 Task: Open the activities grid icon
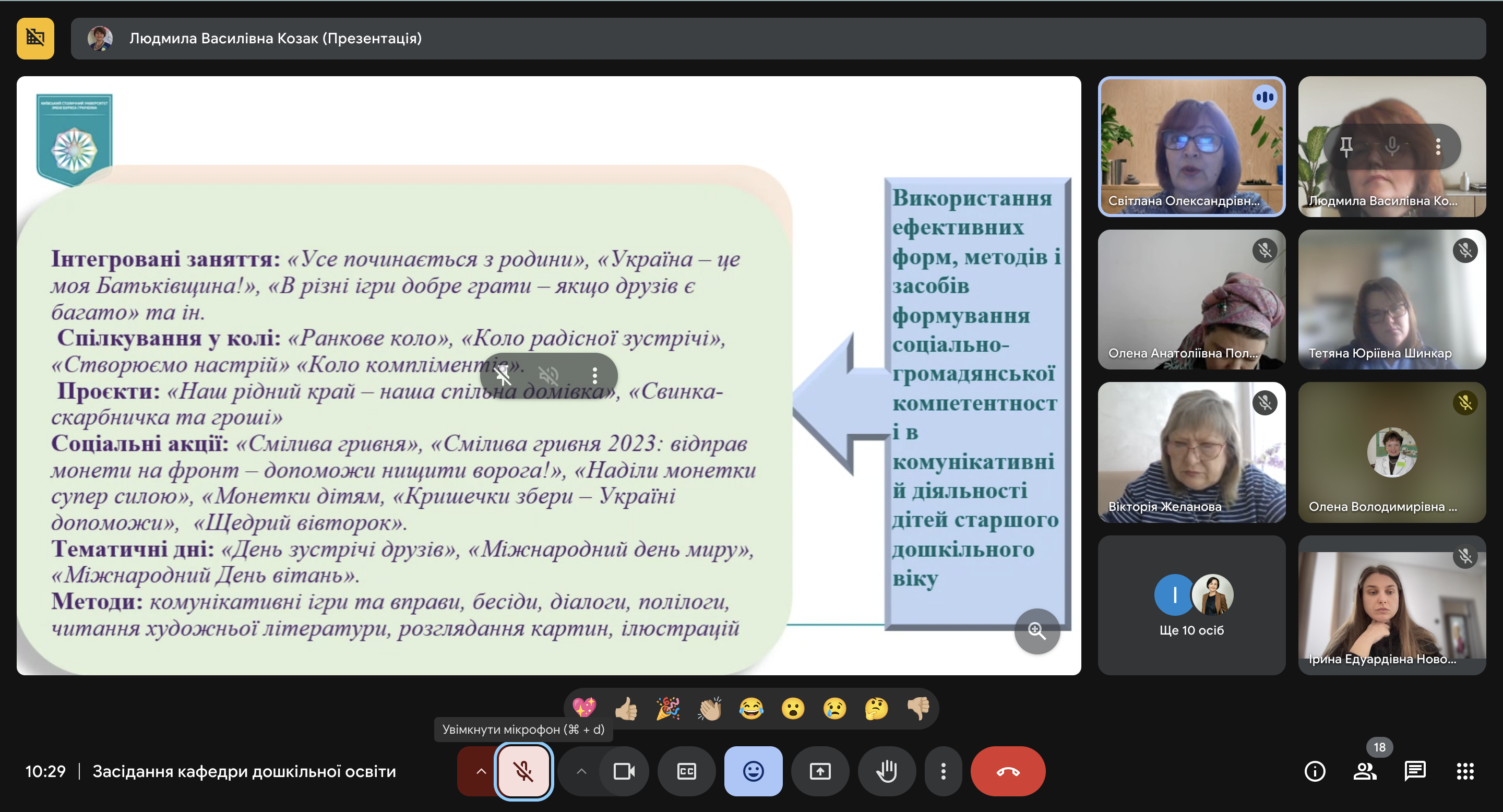[x=1464, y=771]
